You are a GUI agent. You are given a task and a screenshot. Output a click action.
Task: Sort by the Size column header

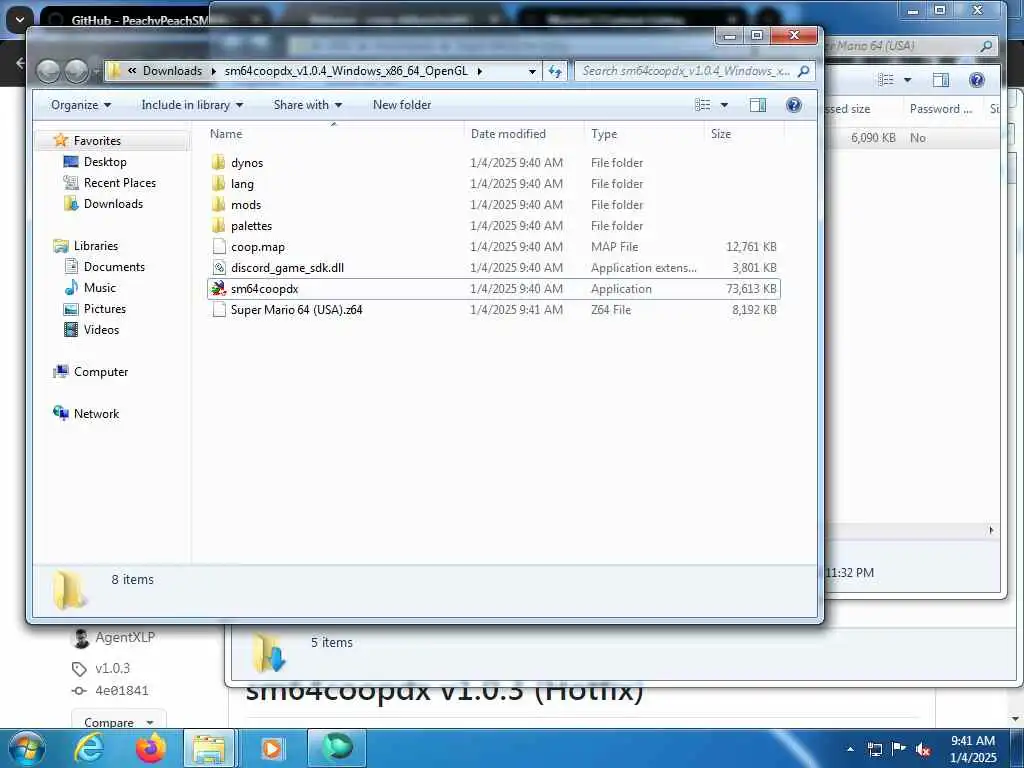coord(721,134)
